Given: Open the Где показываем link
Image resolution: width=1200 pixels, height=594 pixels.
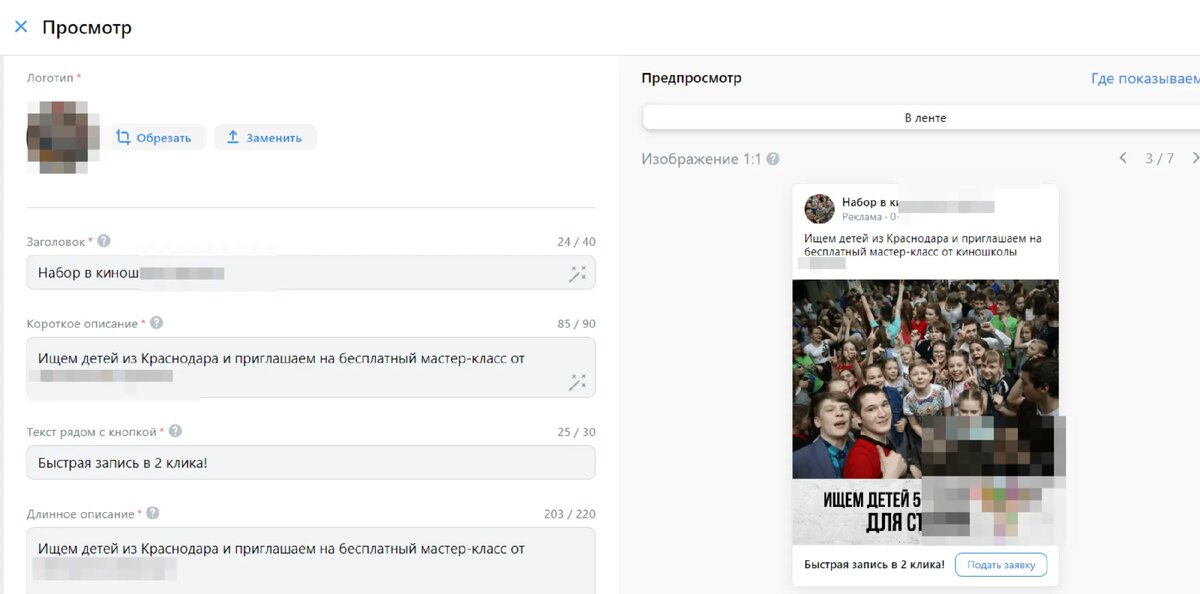Looking at the screenshot, I should click(x=1145, y=78).
